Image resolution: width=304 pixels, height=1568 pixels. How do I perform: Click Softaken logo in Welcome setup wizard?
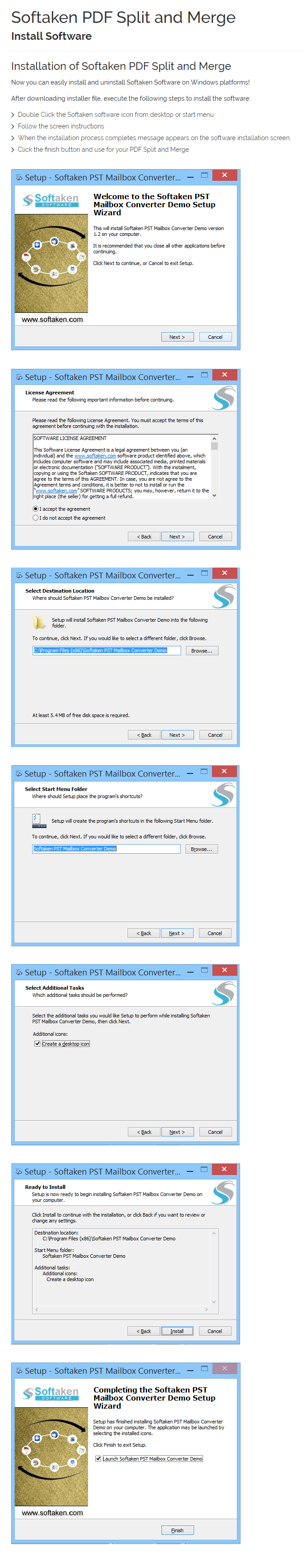click(51, 200)
